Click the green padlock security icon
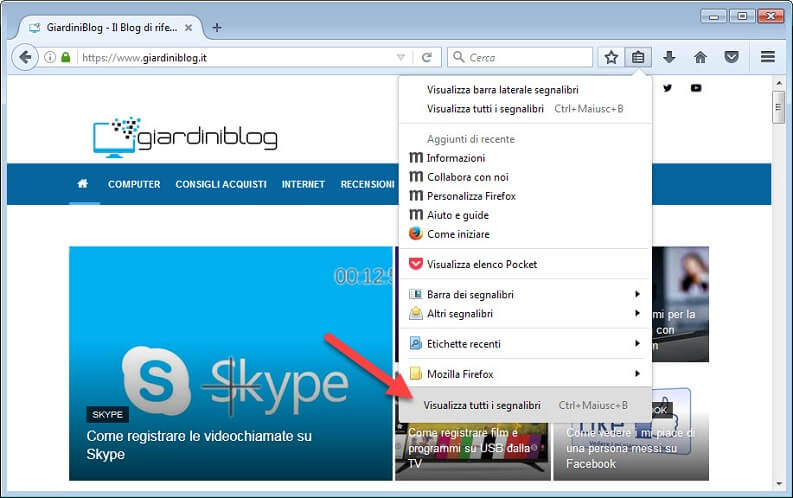 pos(65,57)
